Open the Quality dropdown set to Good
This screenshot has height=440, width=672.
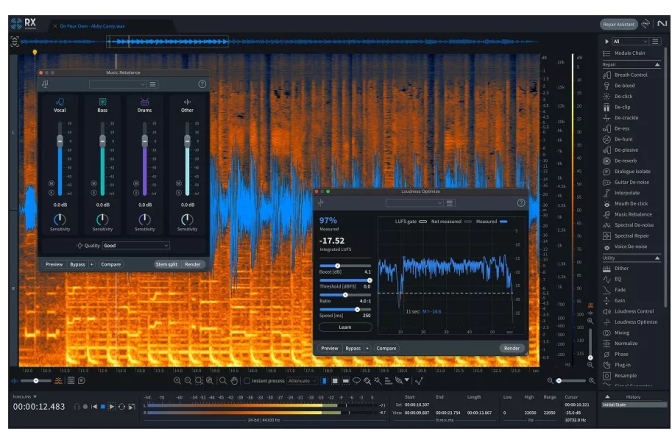tap(136, 245)
